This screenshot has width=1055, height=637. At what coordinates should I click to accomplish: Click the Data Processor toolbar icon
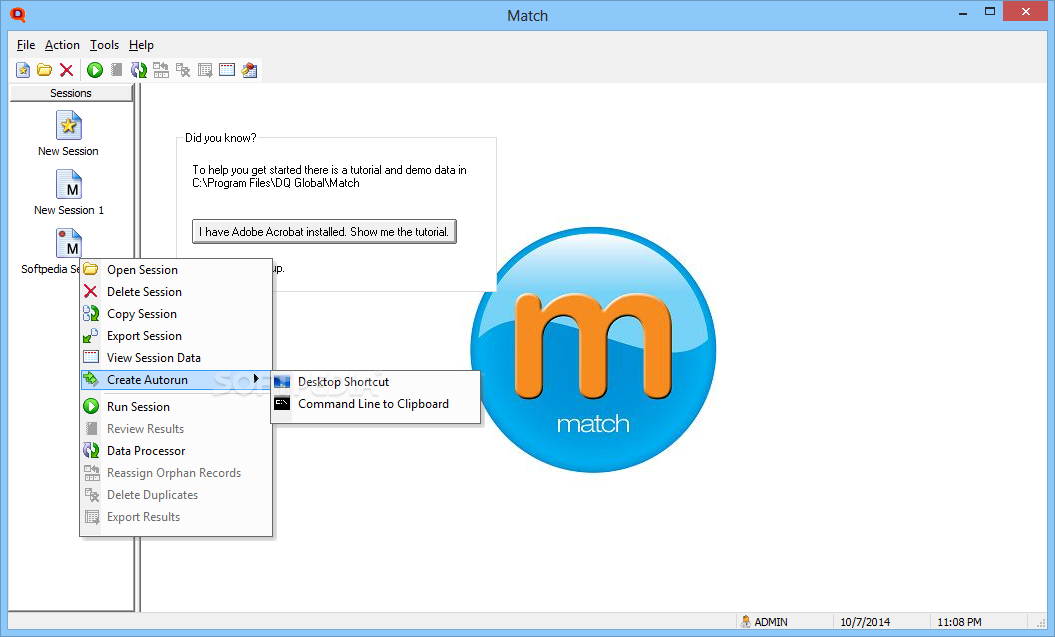click(x=139, y=70)
